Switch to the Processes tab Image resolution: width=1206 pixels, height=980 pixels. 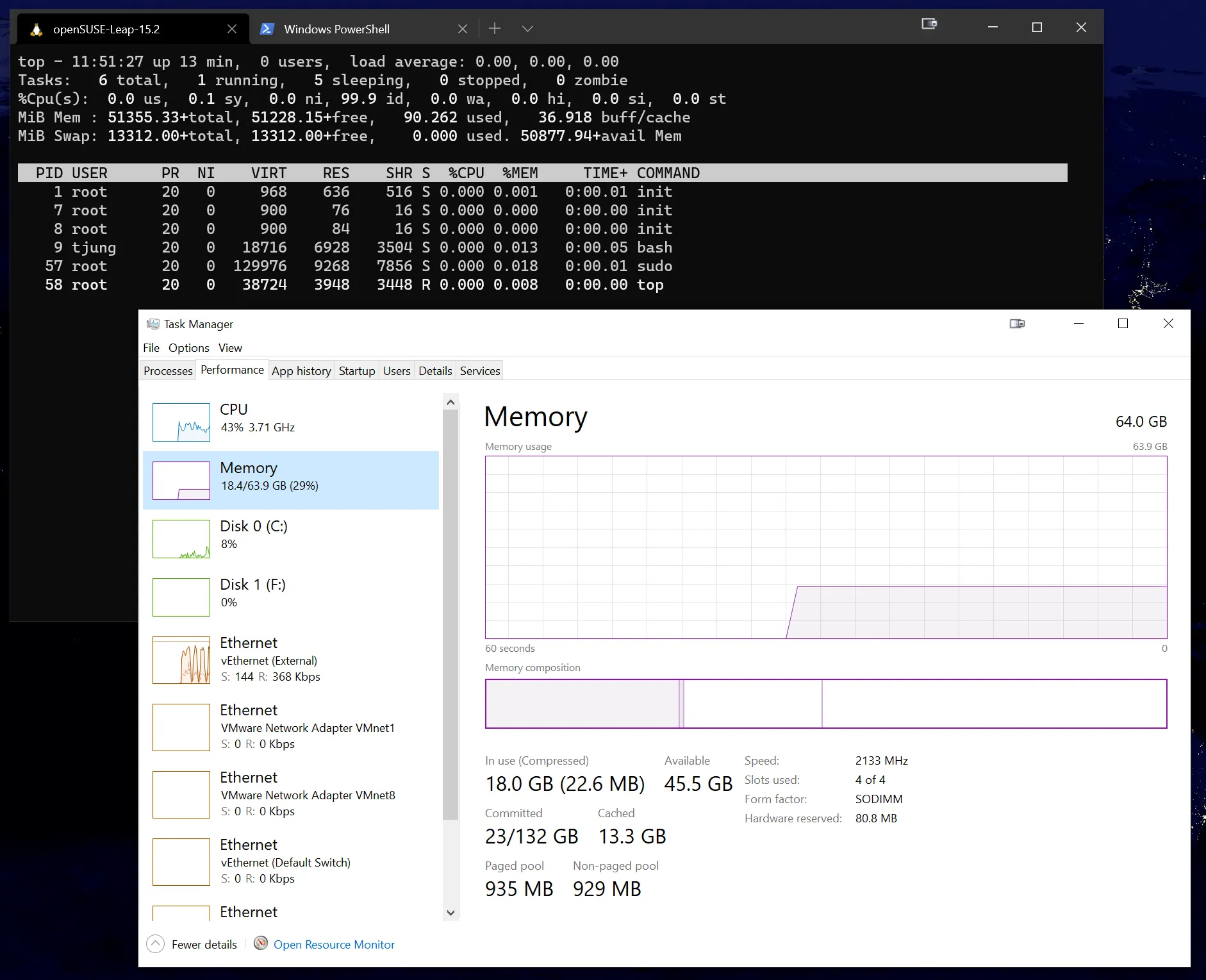[x=168, y=371]
